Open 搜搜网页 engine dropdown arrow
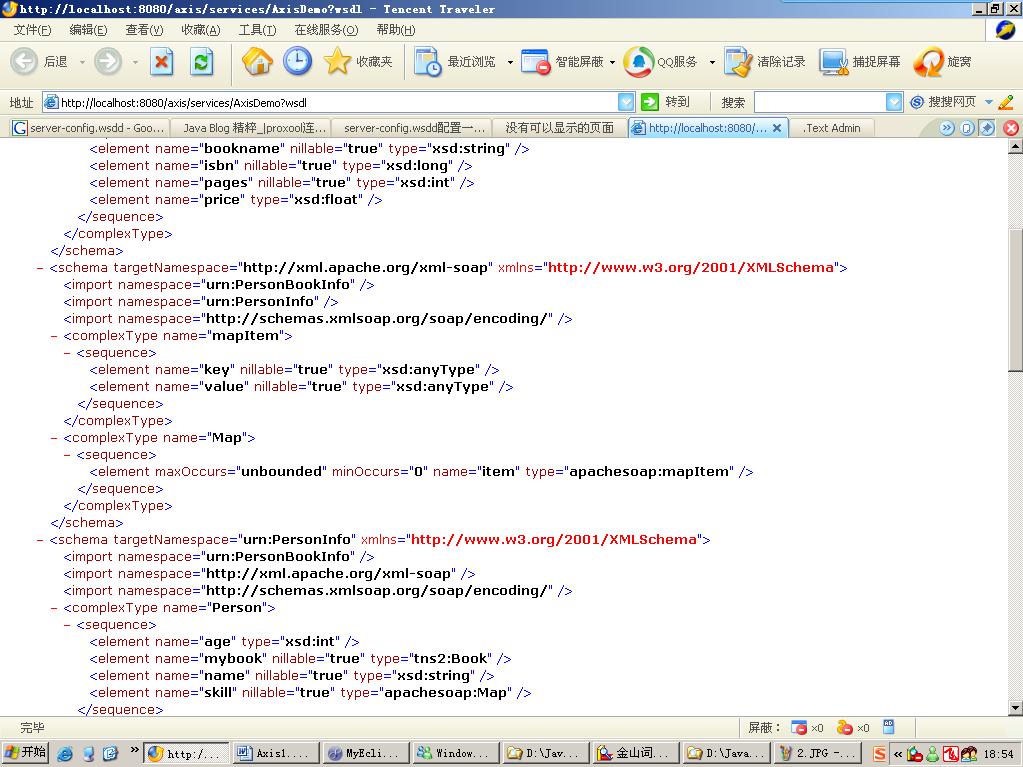This screenshot has width=1023, height=767. [988, 102]
